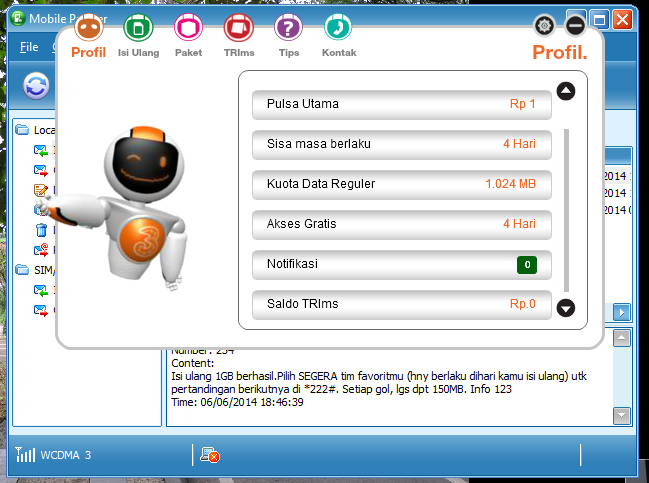Select the Sisa masa berlaku row
649x483 pixels.
401,144
